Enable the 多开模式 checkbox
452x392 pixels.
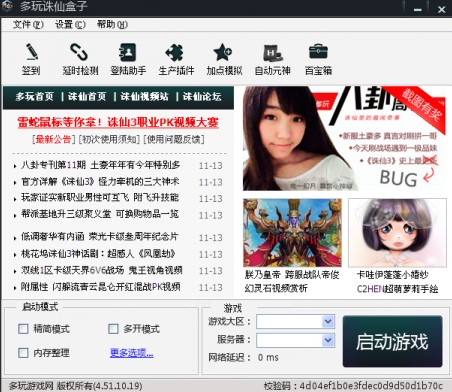(113, 329)
